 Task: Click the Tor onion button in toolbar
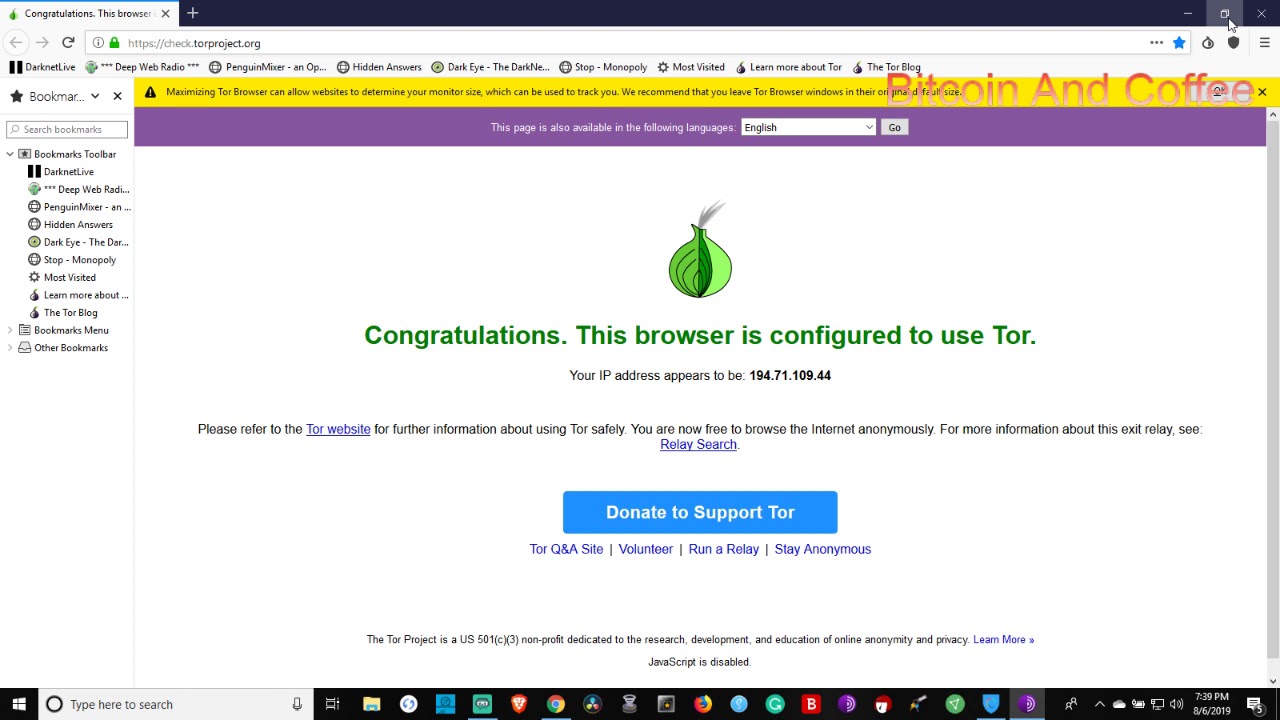tap(1208, 43)
